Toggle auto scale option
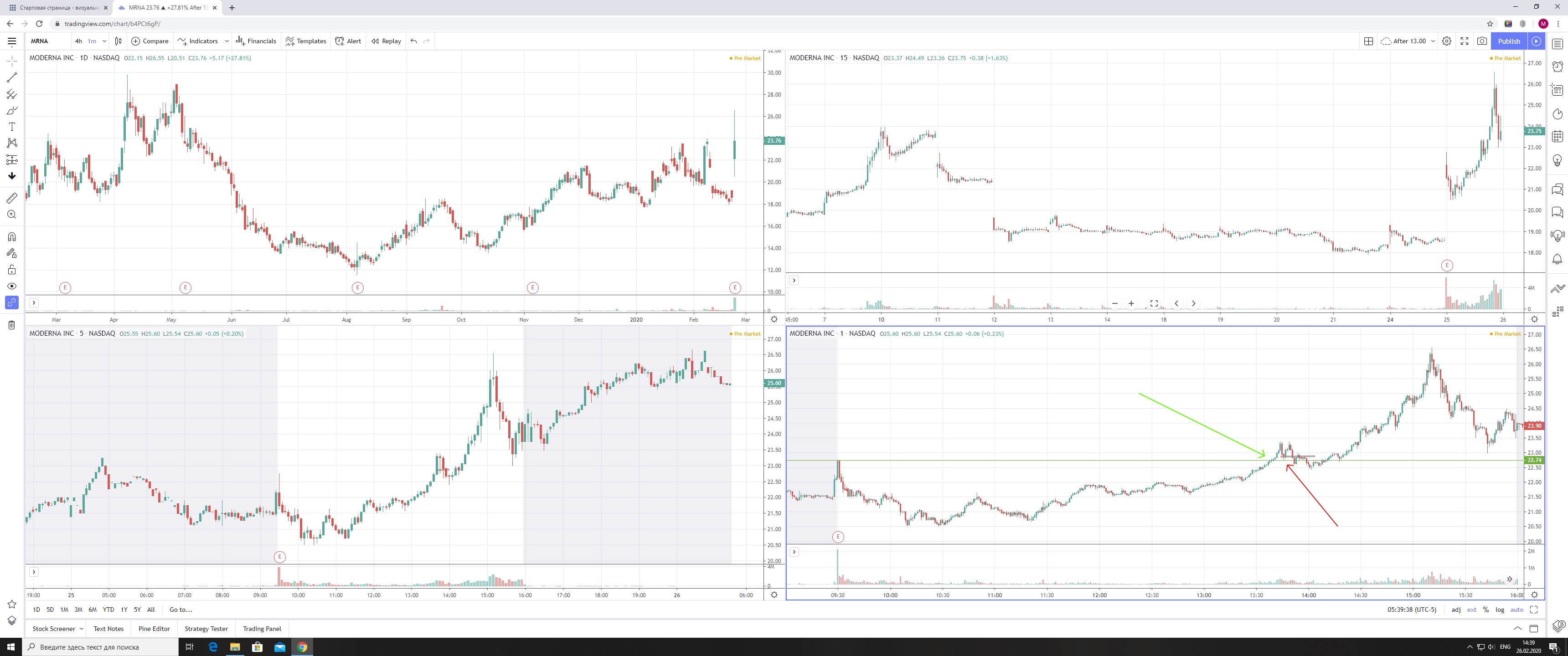Viewport: 1568px width, 656px height. tap(1516, 610)
